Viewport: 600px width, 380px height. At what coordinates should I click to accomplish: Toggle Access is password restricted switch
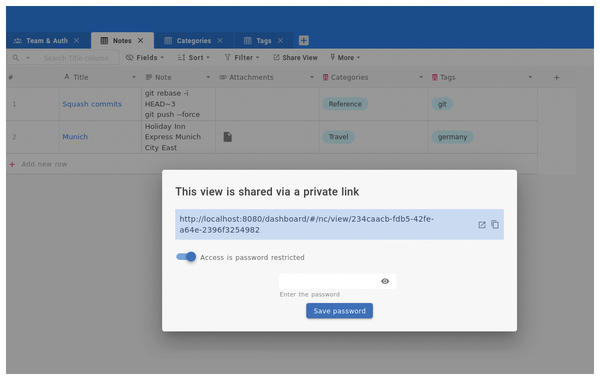click(186, 257)
